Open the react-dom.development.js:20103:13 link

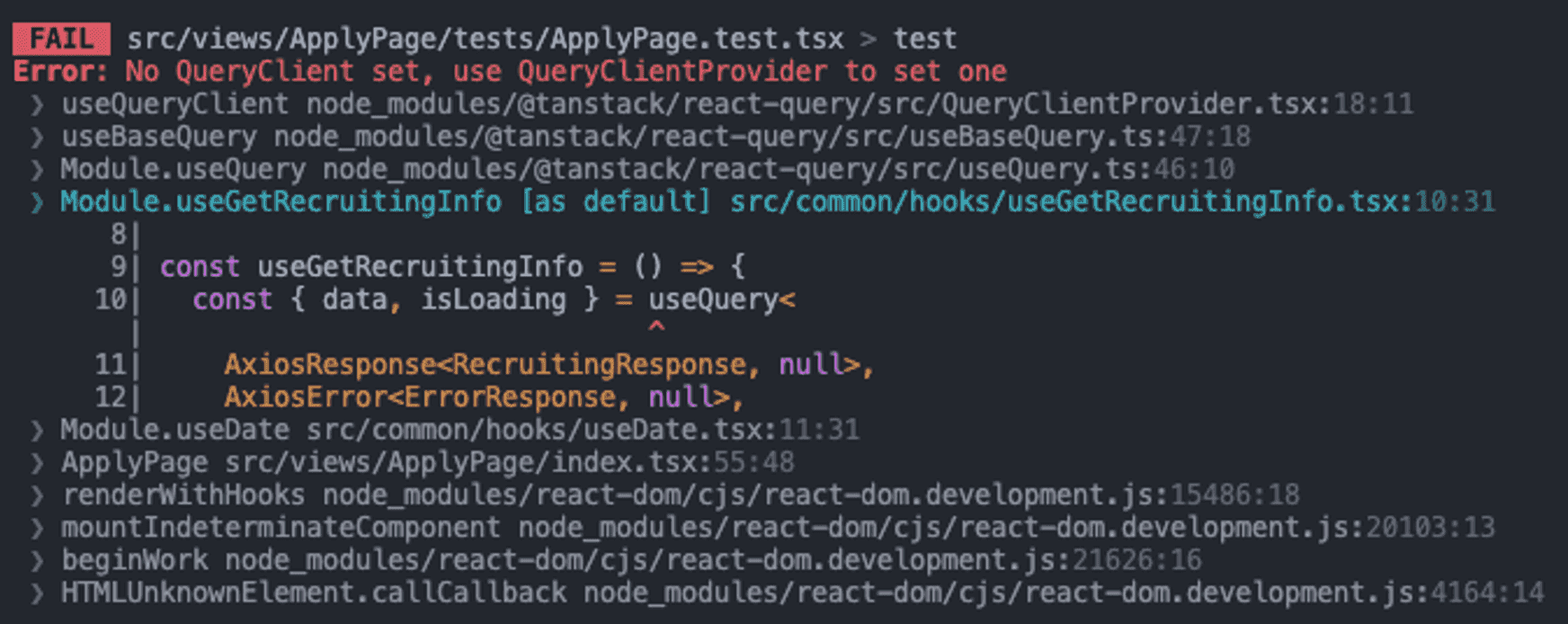click(1006, 527)
